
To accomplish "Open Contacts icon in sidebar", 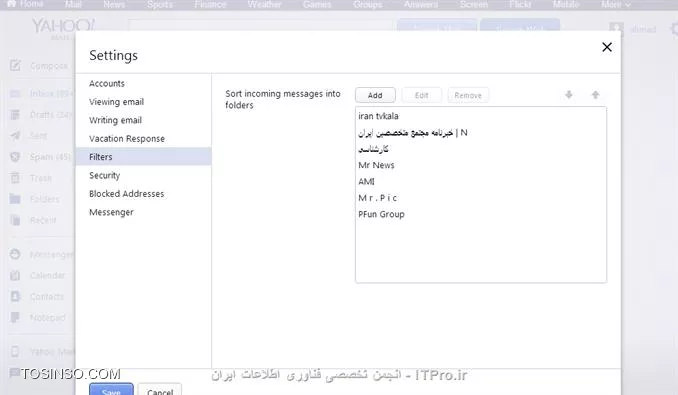I will click(15, 296).
